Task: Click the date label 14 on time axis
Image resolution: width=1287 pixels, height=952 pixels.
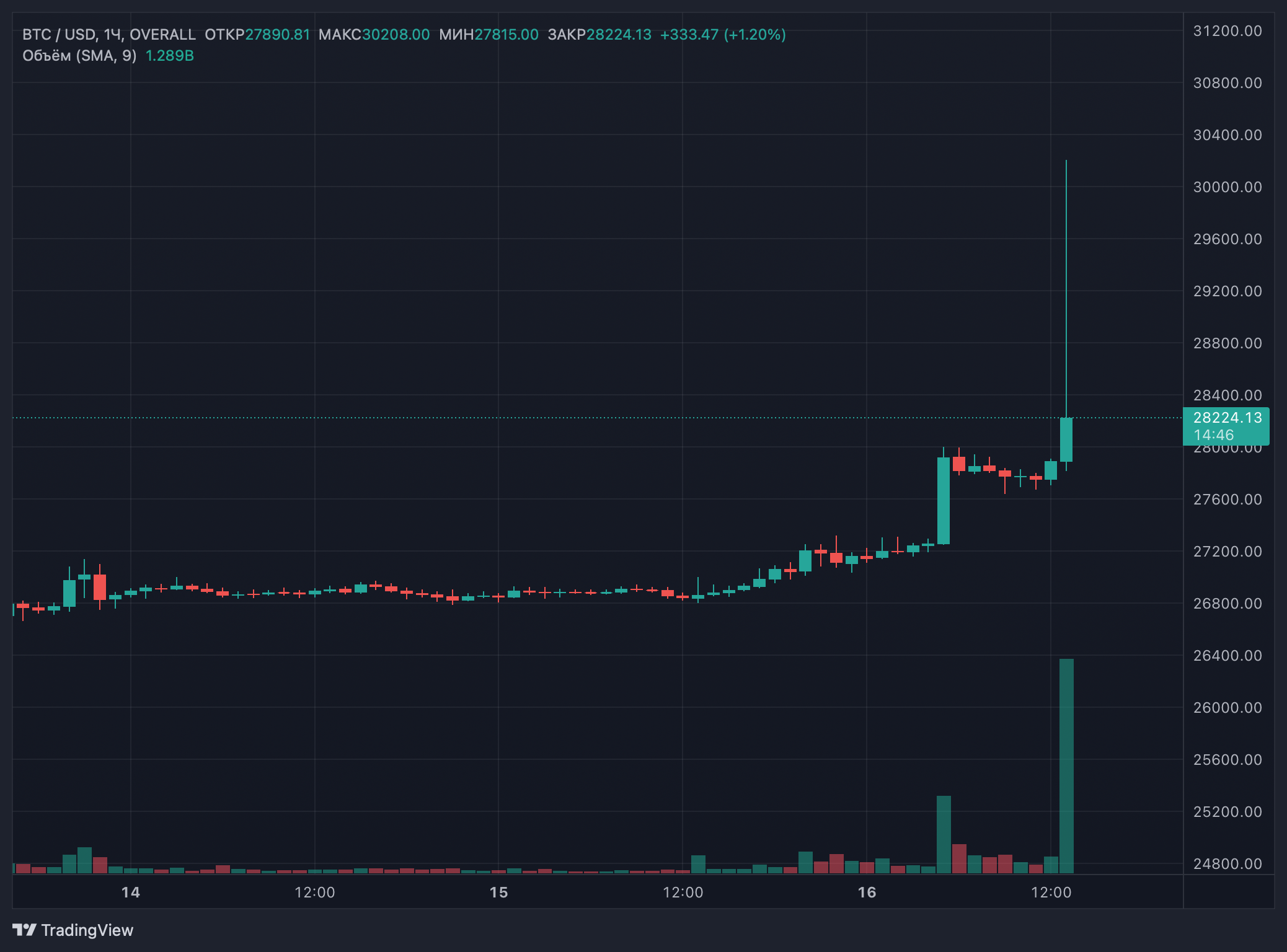Action: 131,892
